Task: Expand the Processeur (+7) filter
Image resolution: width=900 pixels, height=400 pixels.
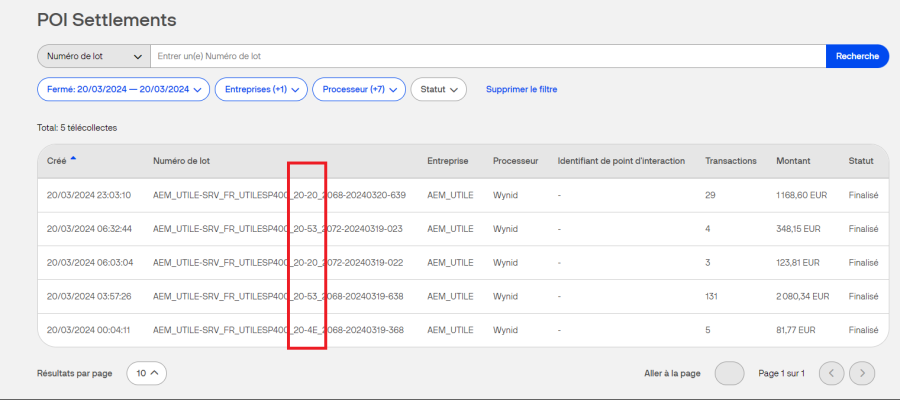Action: 358,89
